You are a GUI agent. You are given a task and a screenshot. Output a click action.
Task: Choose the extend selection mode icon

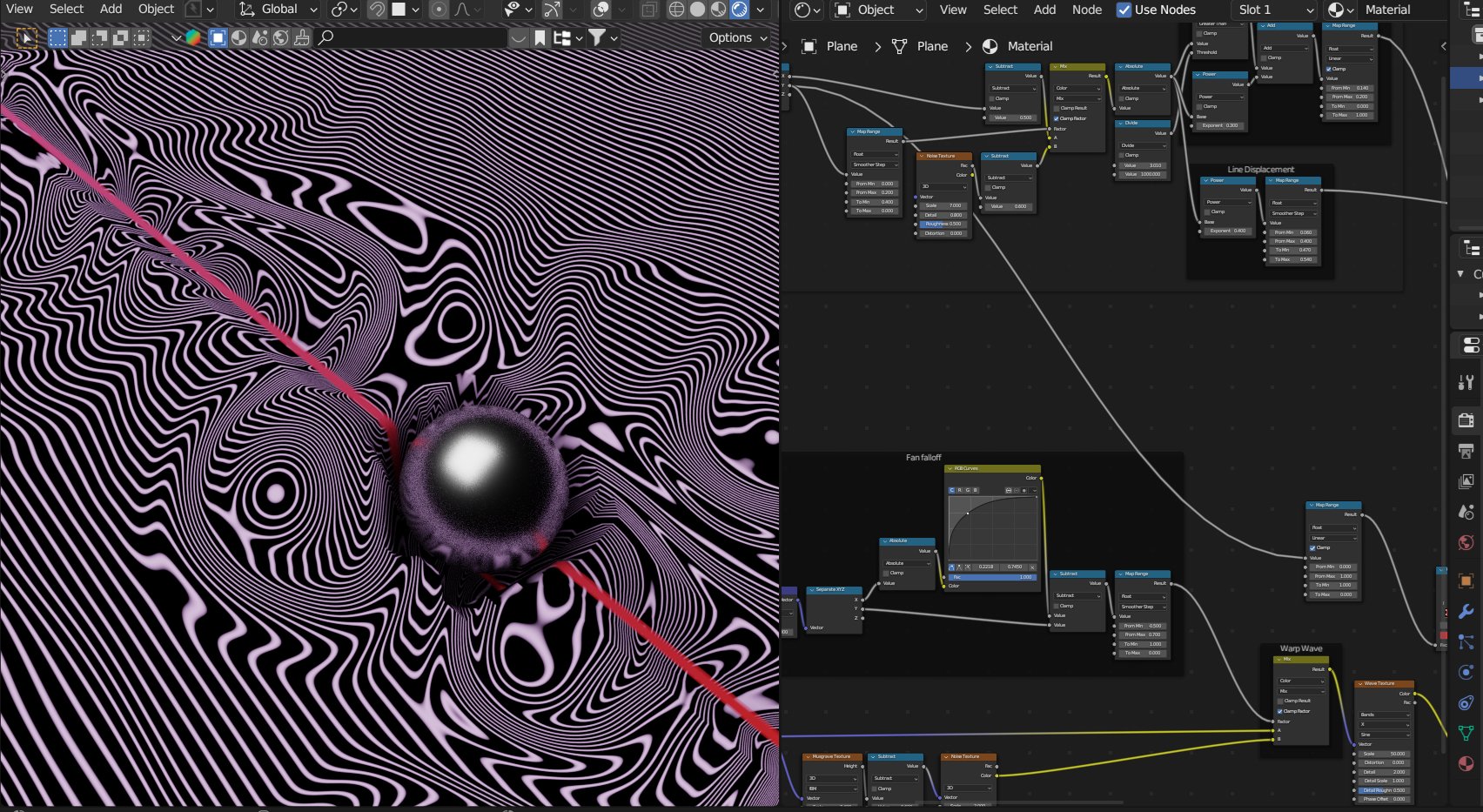[78, 37]
